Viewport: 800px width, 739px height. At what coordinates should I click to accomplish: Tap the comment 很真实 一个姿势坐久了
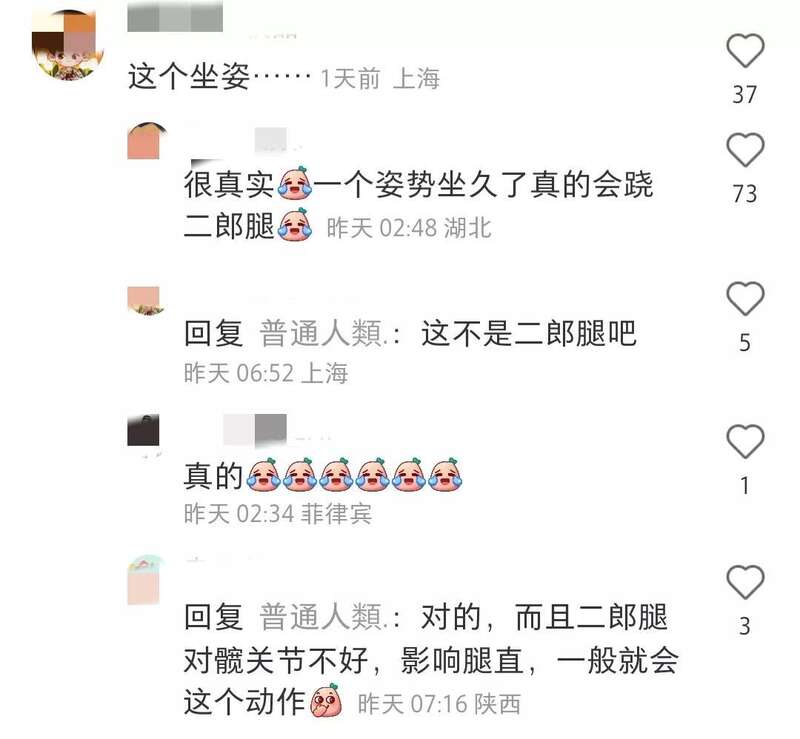coord(418,205)
